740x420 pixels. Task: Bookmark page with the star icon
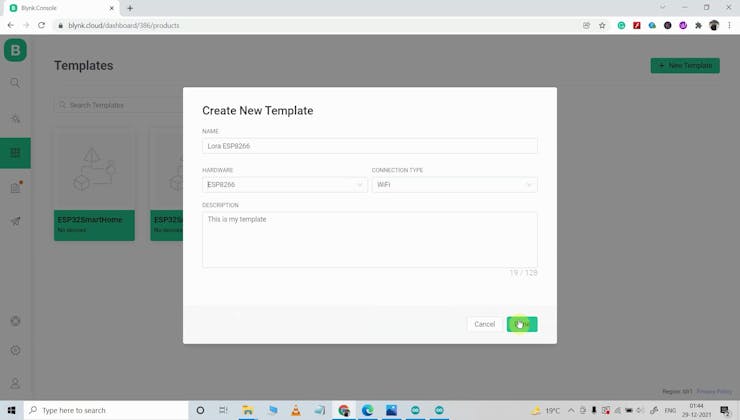pos(602,25)
